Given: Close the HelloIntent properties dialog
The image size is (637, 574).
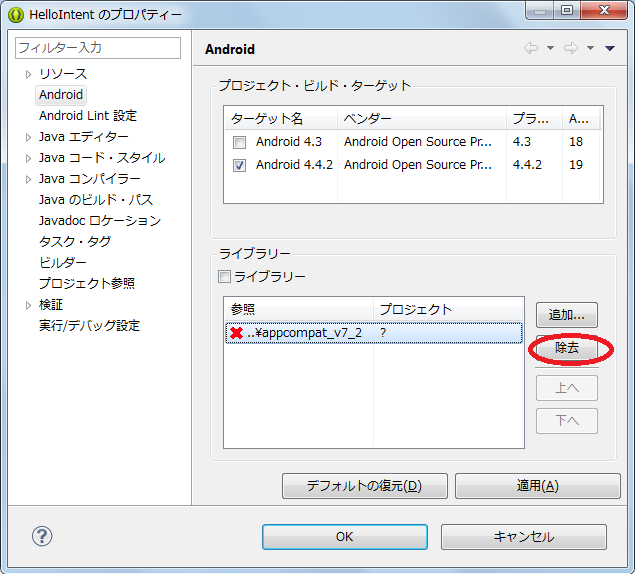Looking at the screenshot, I should pos(604,10).
